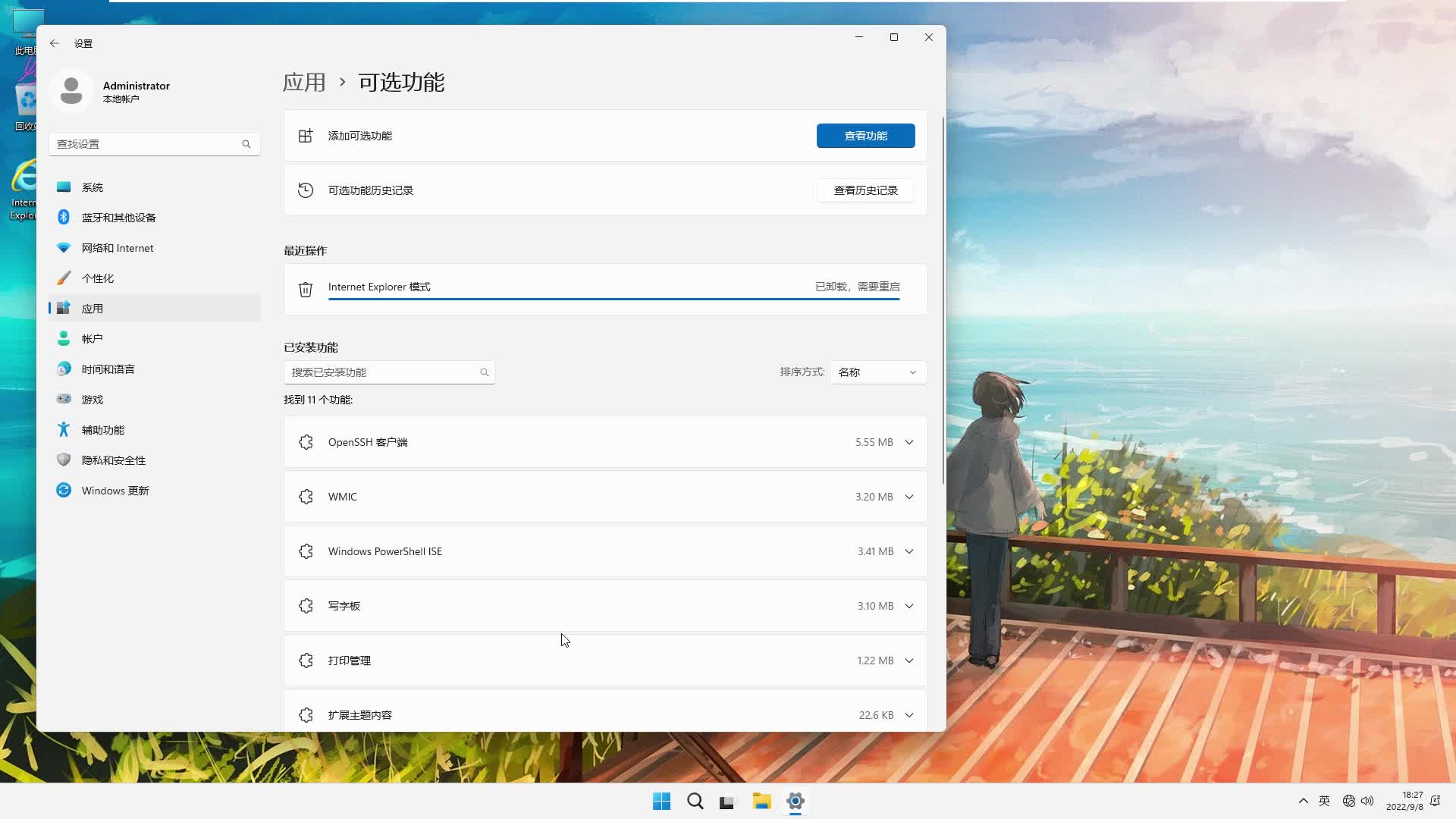Click the Internet Explorer desktop icon
The width and height of the screenshot is (1456, 819).
(x=23, y=190)
